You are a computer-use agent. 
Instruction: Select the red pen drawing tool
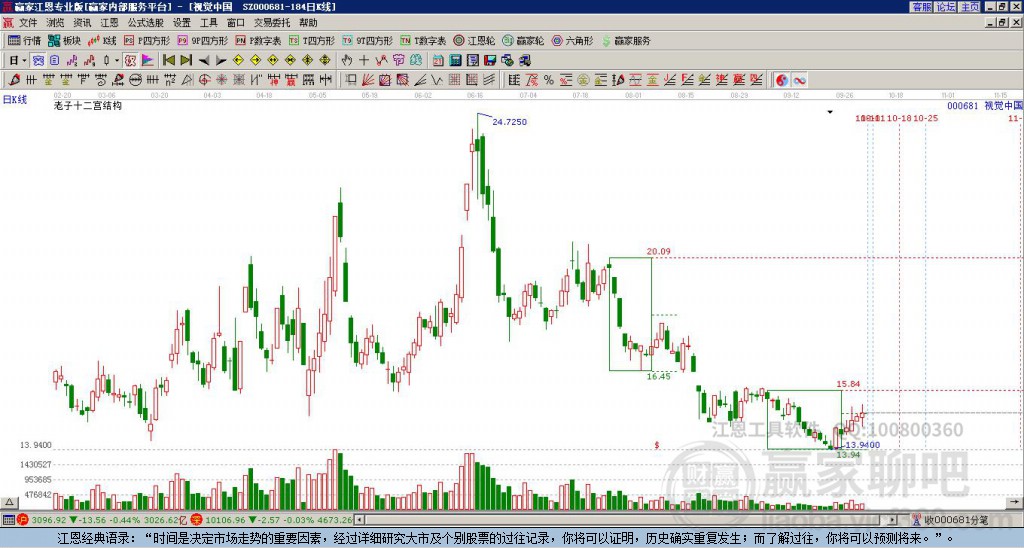point(14,80)
